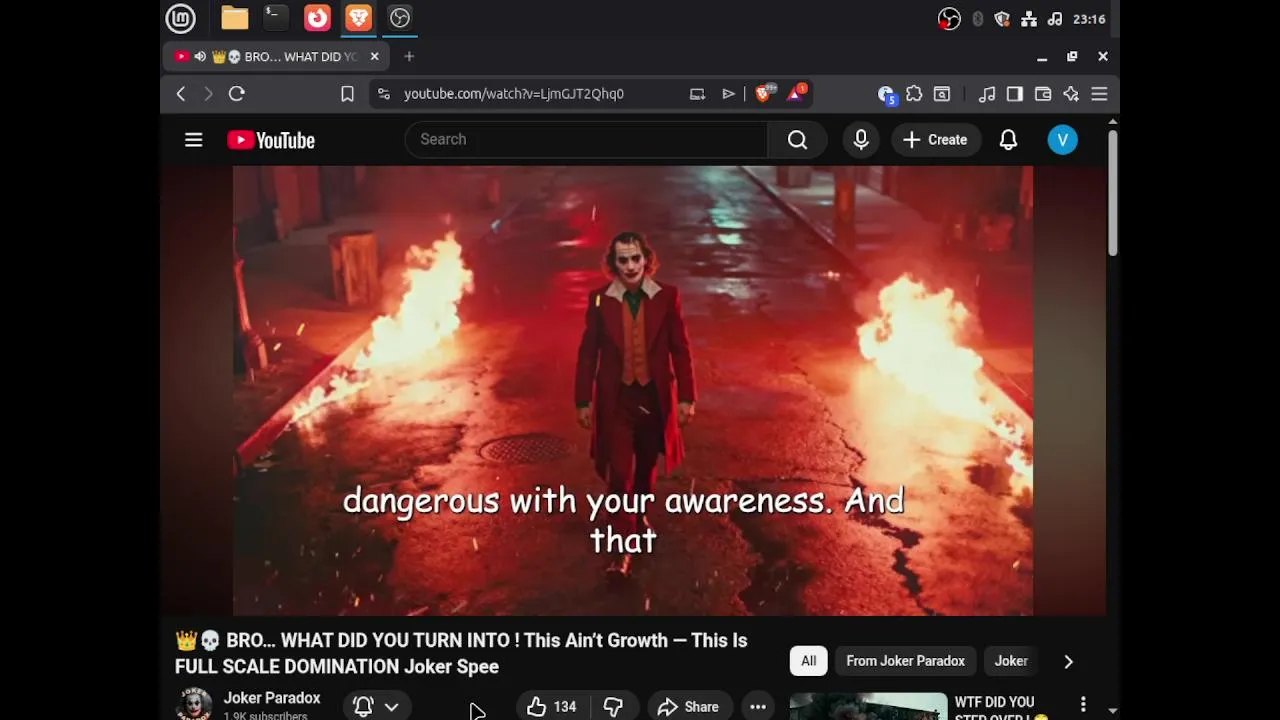Screen dimensions: 1280x720
Task: Open a new browser tab
Action: coord(409,57)
